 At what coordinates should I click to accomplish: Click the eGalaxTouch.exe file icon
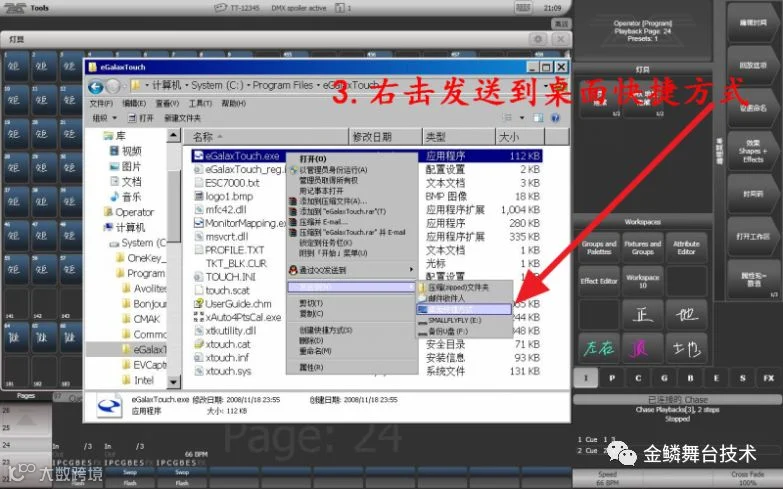point(198,156)
